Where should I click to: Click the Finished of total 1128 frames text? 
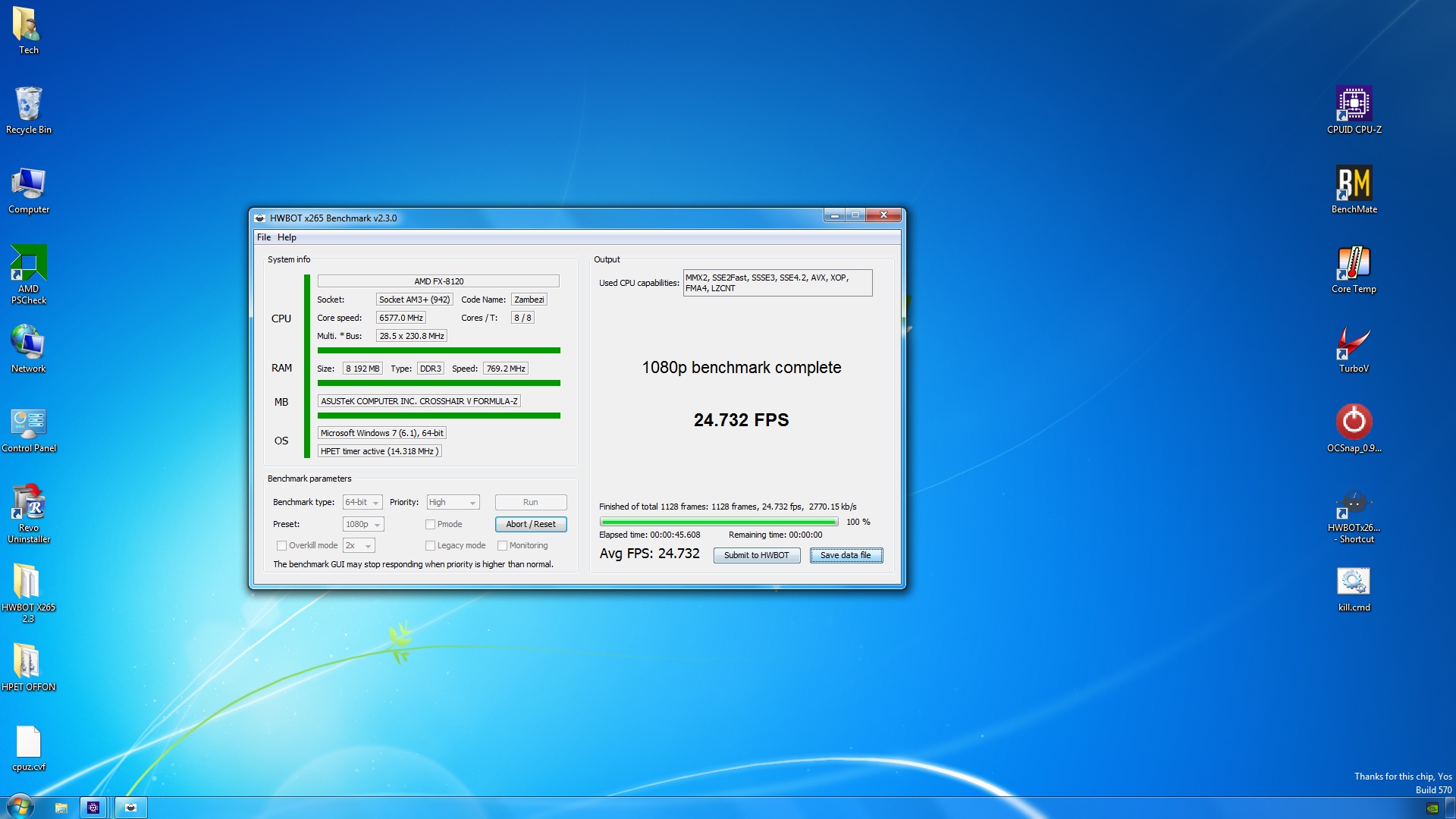[x=728, y=507]
